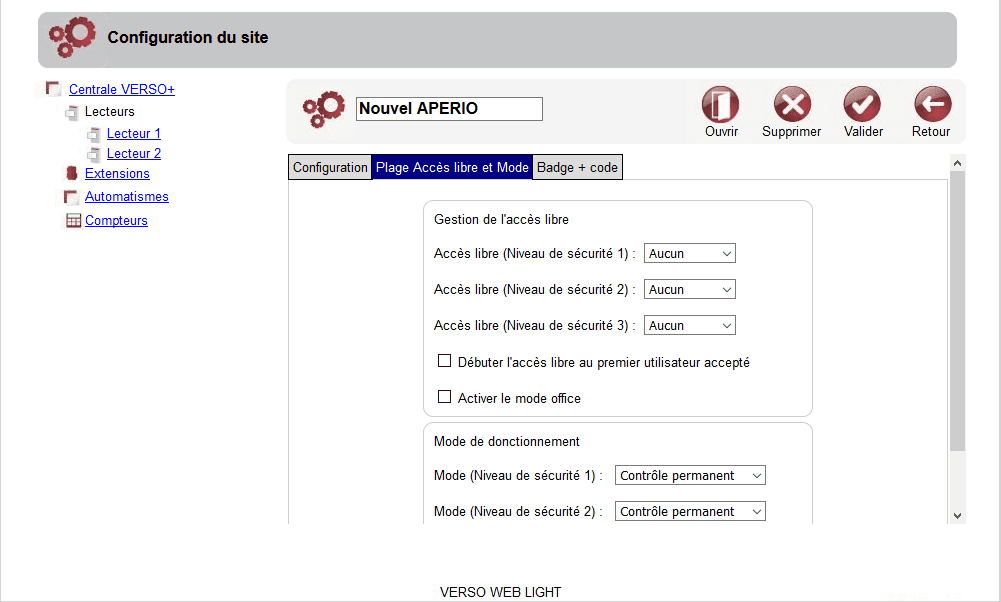The width and height of the screenshot is (1001, 602).
Task: Open the Lecteur 2 link
Action: coord(133,153)
